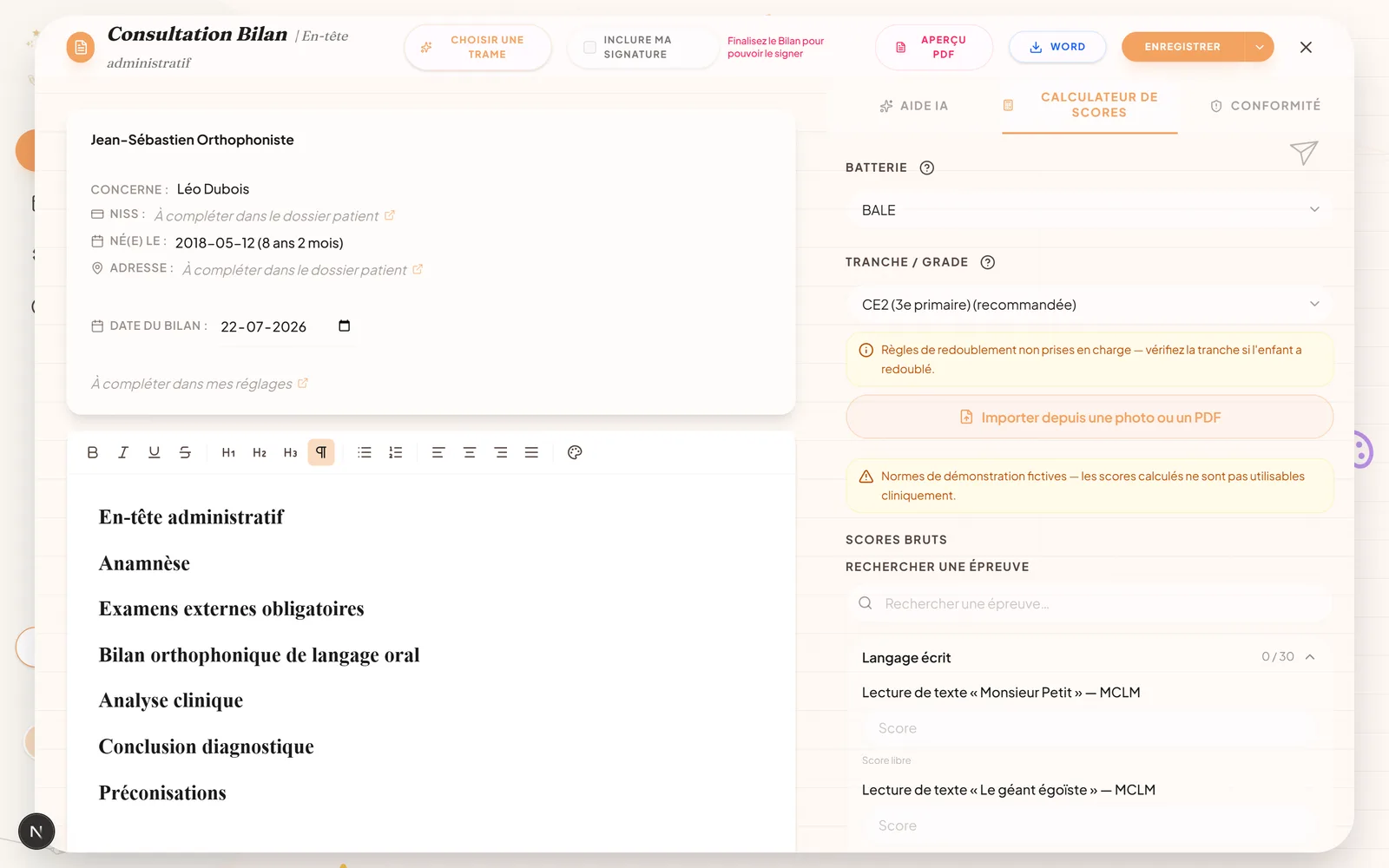This screenshot has width=1389, height=868.
Task: Open the Enregistrer dropdown arrow
Action: 1260,47
